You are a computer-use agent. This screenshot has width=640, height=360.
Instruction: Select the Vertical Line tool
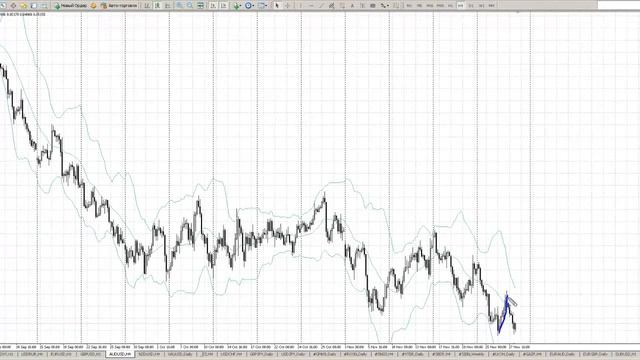pos(300,6)
